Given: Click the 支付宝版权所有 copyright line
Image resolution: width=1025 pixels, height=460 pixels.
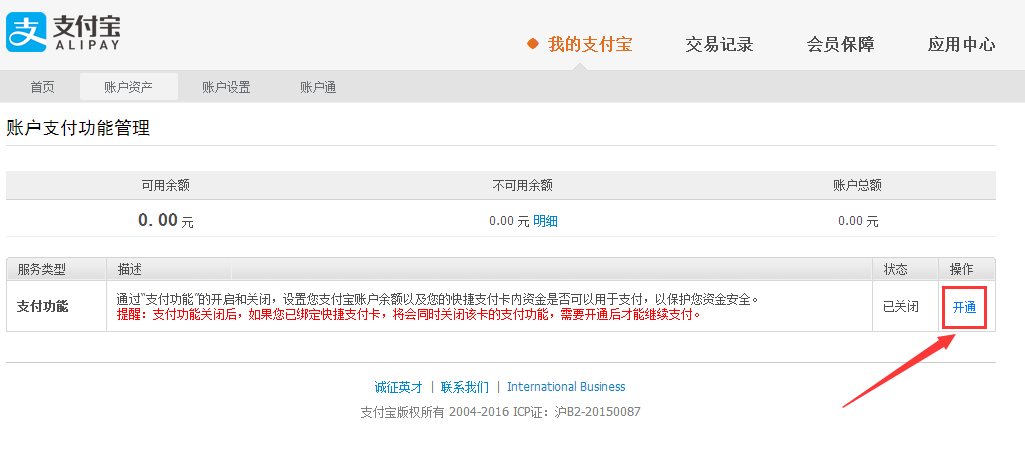Looking at the screenshot, I should click(501, 412).
